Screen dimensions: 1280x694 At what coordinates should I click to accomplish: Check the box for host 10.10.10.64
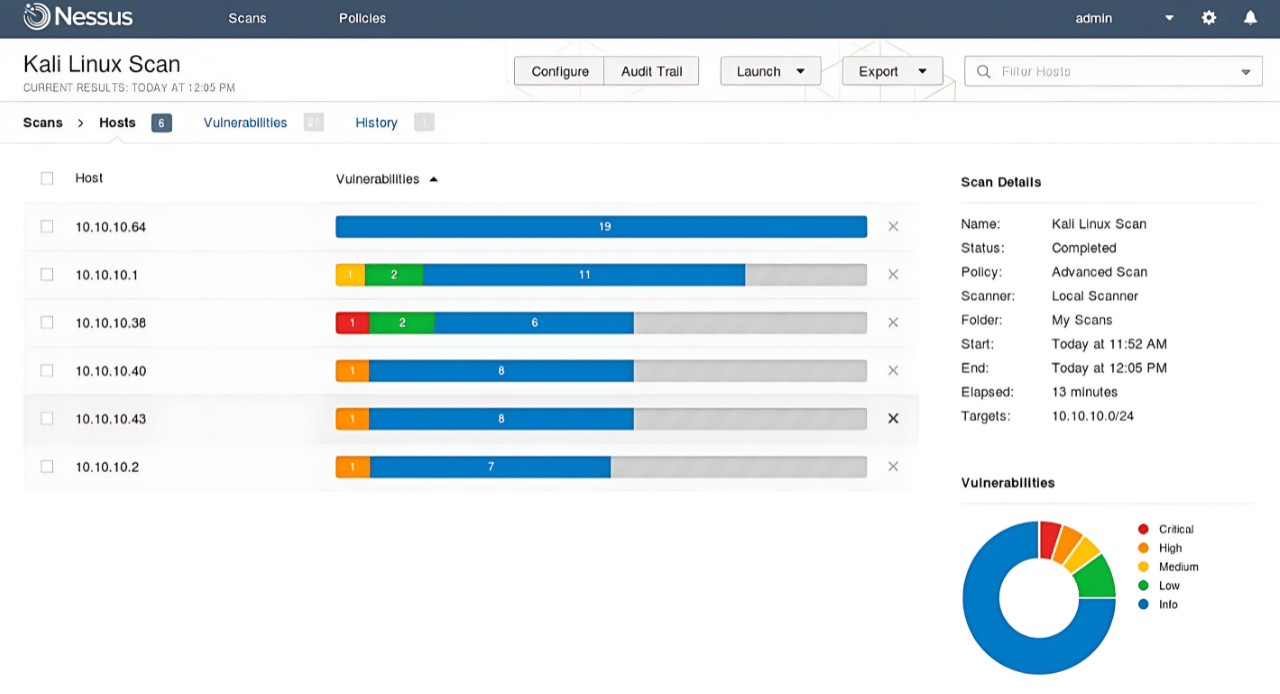[47, 227]
